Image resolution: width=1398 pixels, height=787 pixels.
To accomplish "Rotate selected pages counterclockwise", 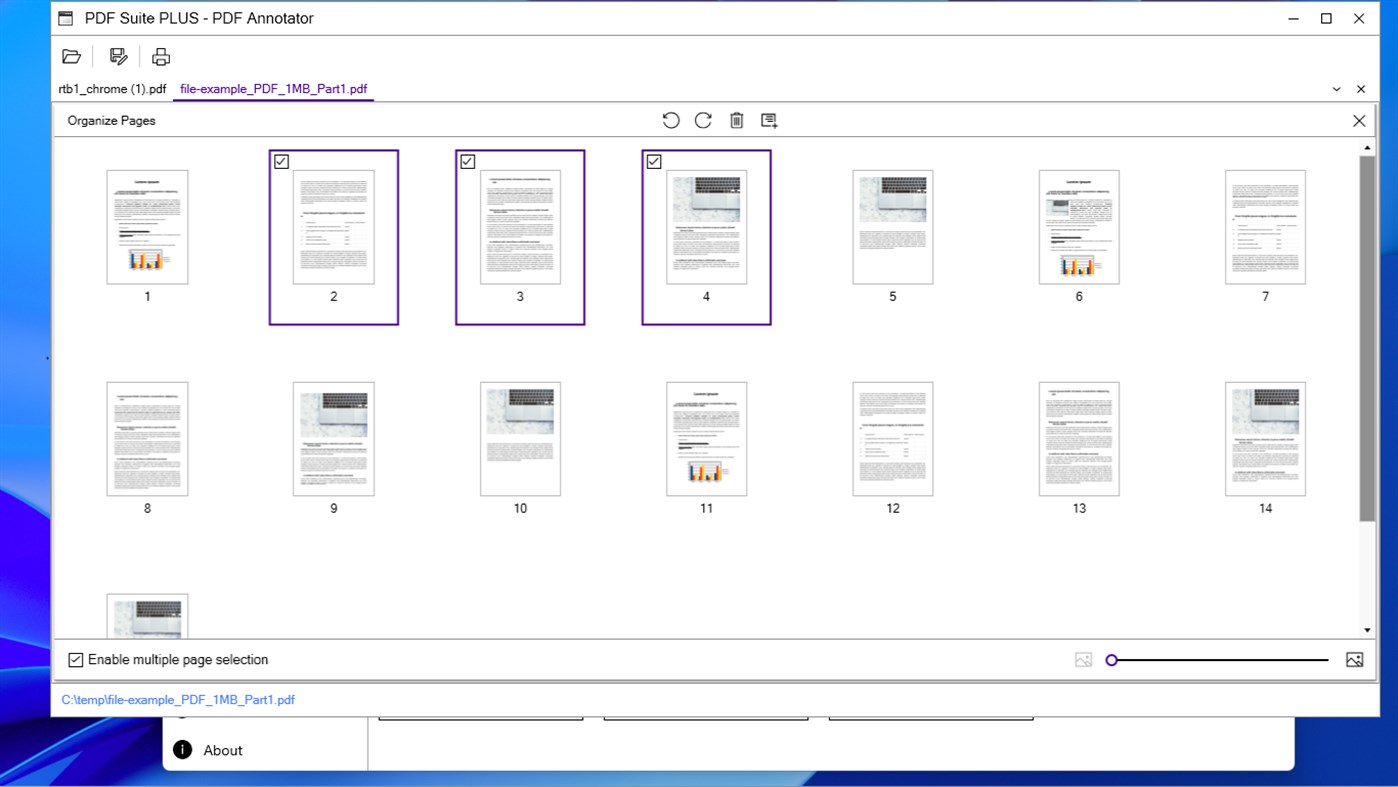I will tap(670, 120).
